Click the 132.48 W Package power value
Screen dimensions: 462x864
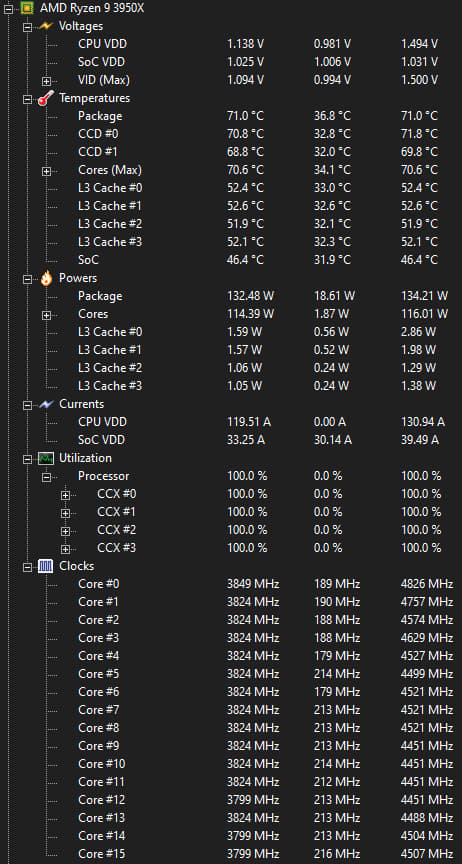click(x=250, y=296)
